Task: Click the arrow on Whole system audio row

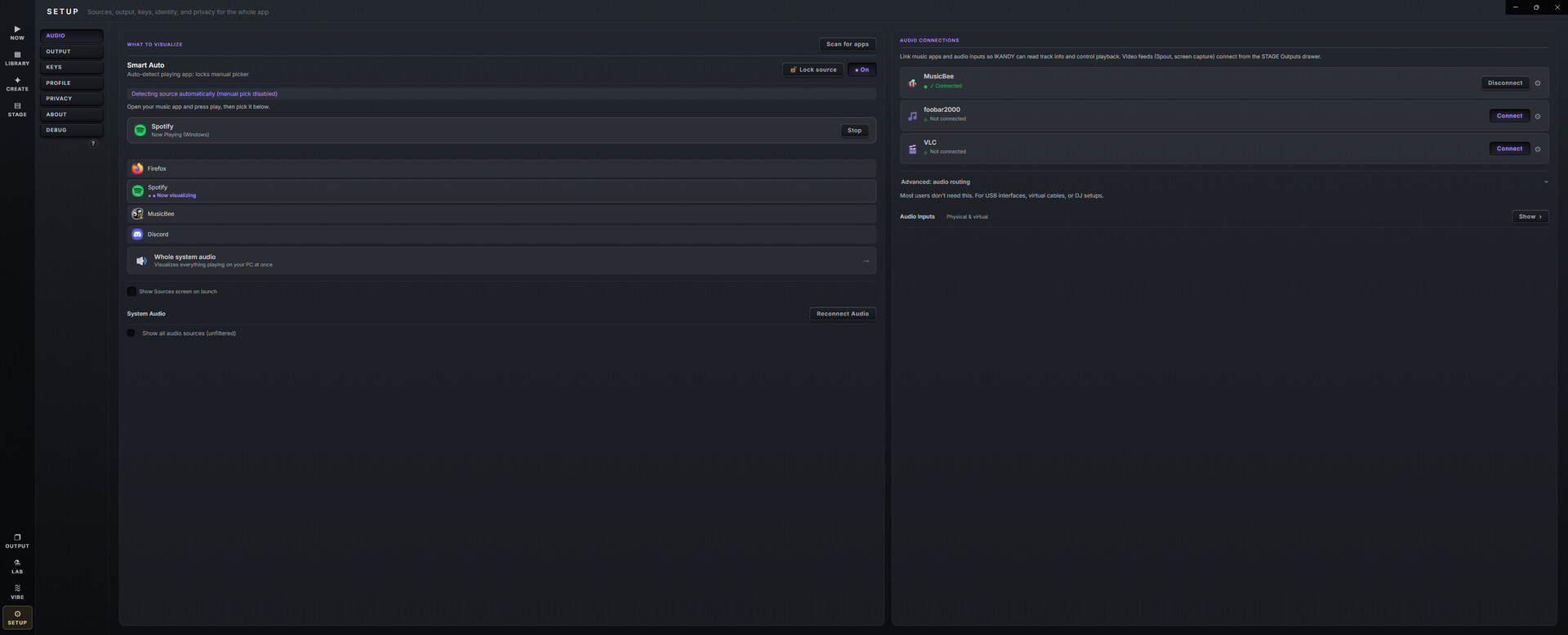Action: coord(866,262)
